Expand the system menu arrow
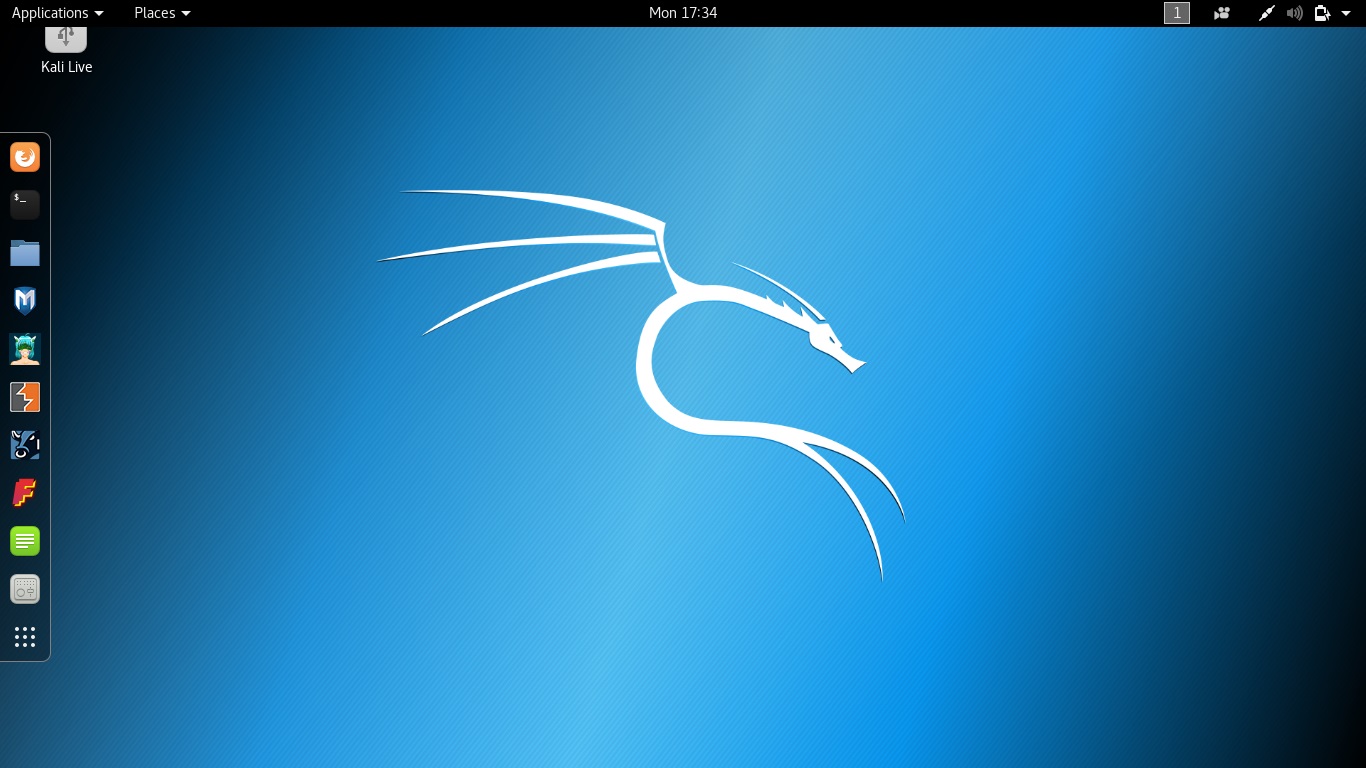The image size is (1366, 768). pyautogui.click(x=1346, y=13)
